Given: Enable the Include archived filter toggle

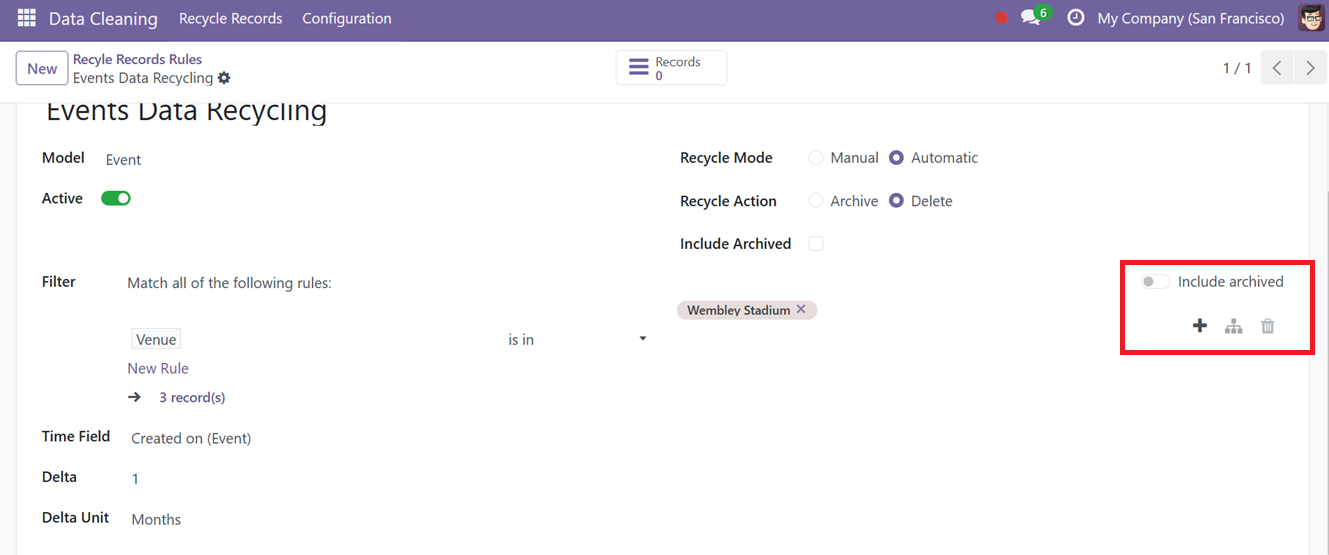Looking at the screenshot, I should point(1156,282).
